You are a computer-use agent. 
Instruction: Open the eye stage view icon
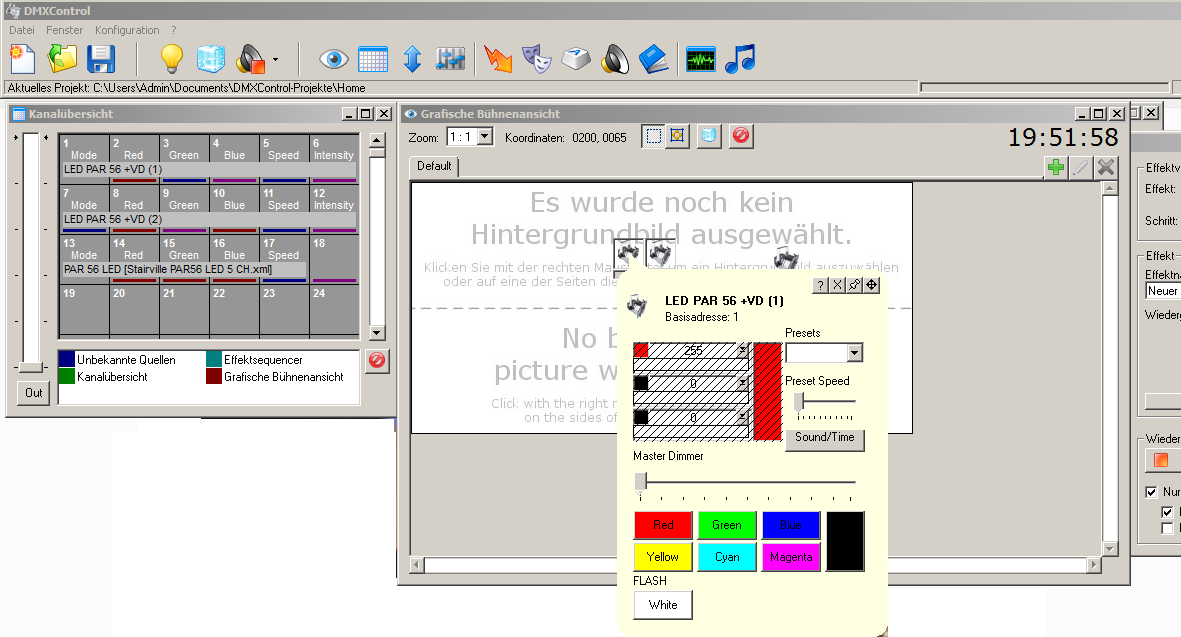pos(333,59)
